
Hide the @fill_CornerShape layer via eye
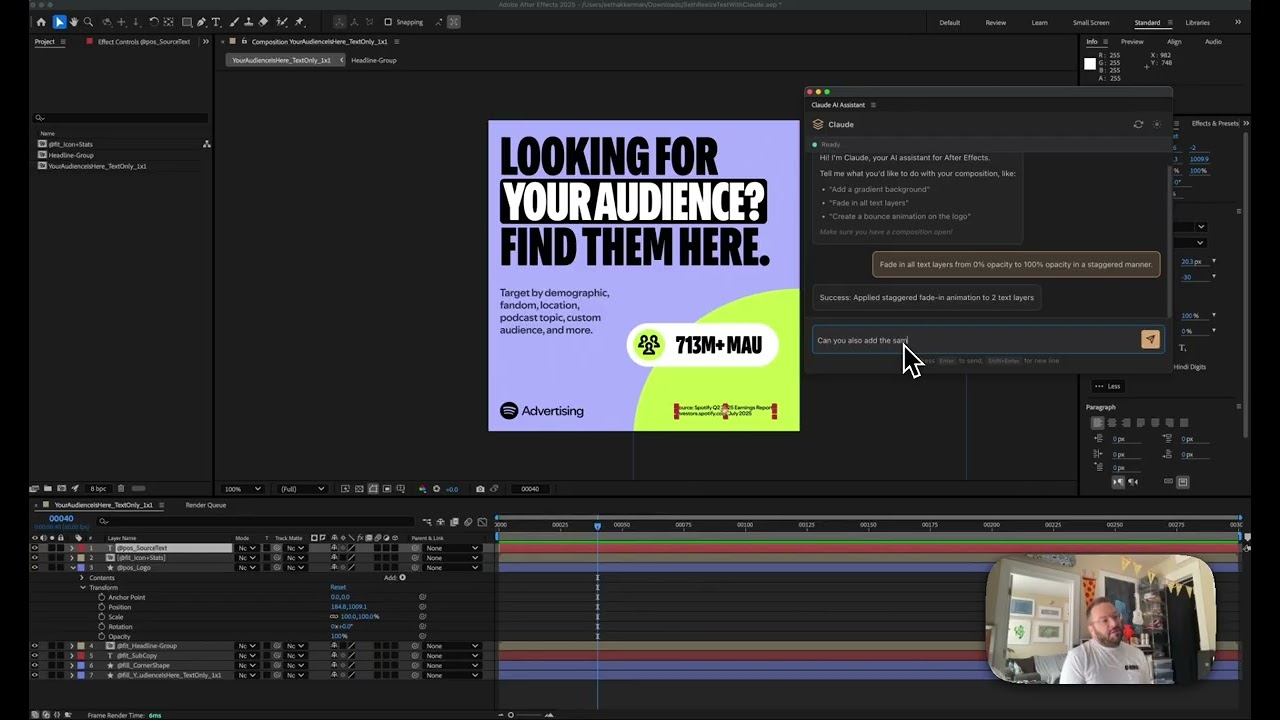34,665
